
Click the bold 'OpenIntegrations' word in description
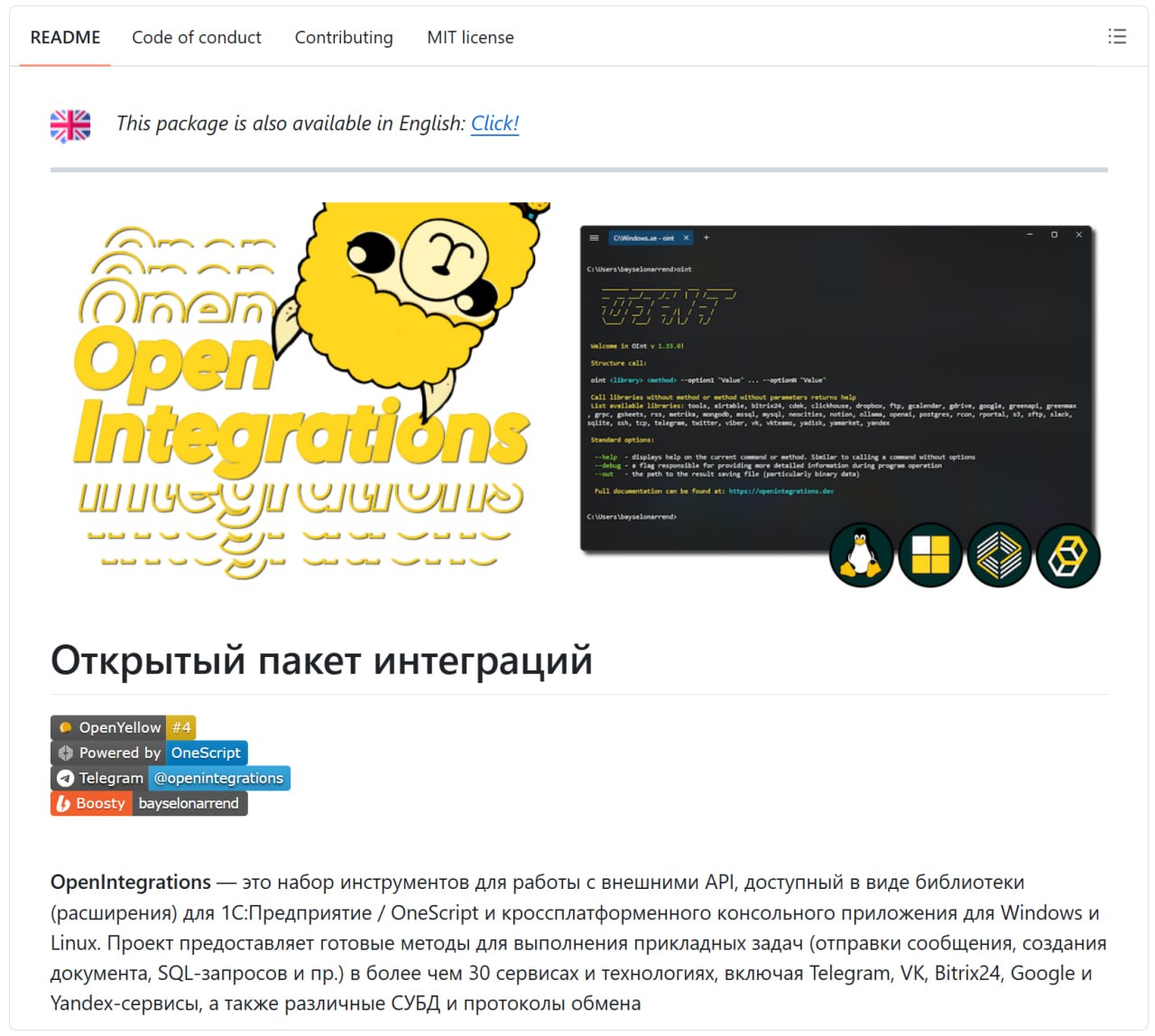click(131, 882)
